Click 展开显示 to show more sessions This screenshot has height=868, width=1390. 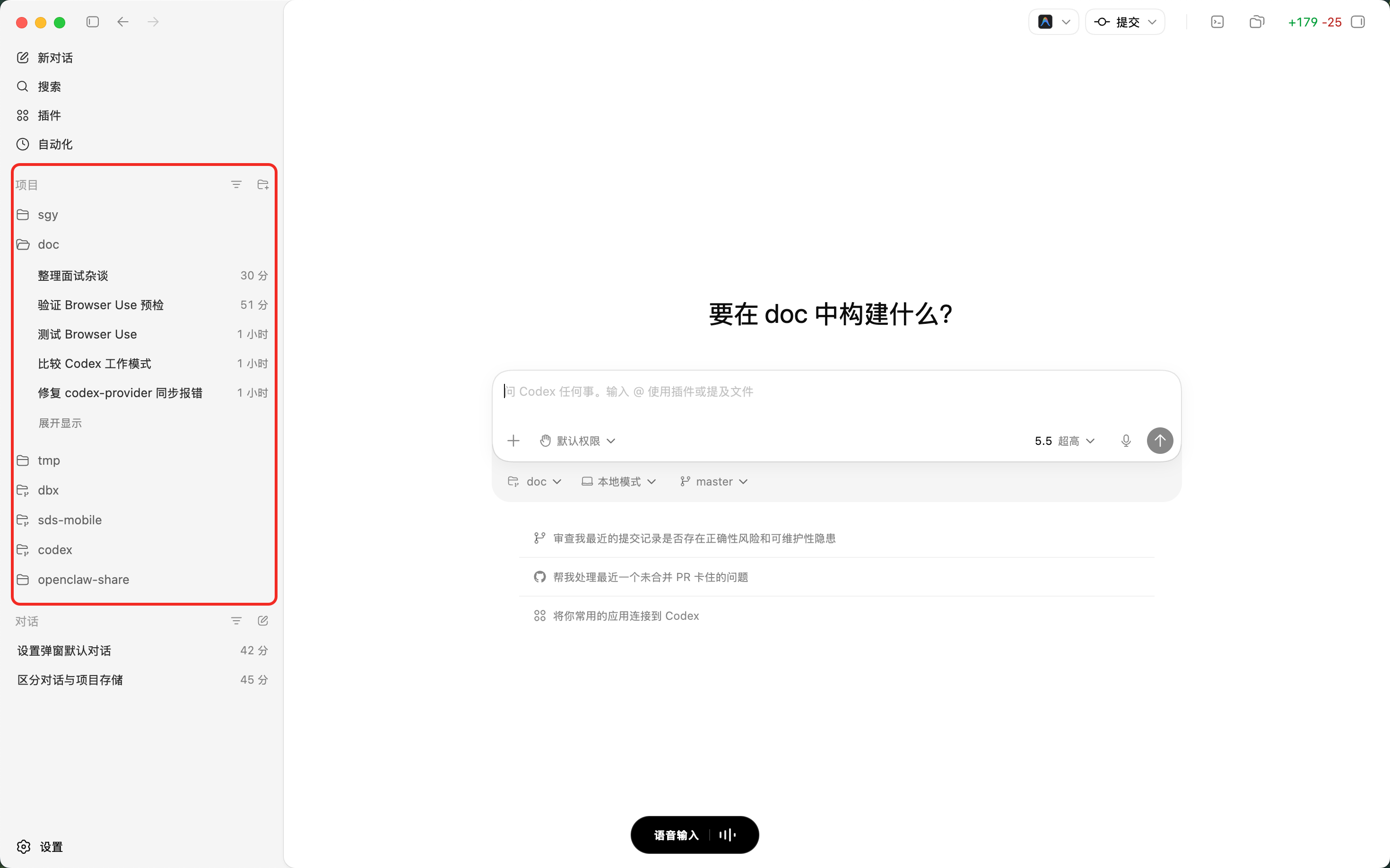60,423
